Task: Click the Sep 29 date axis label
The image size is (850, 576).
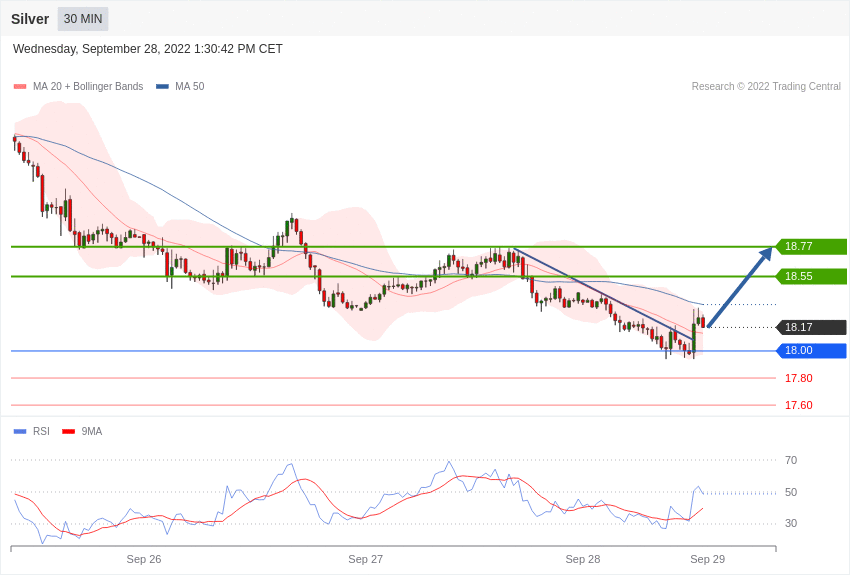Action: coord(707,559)
